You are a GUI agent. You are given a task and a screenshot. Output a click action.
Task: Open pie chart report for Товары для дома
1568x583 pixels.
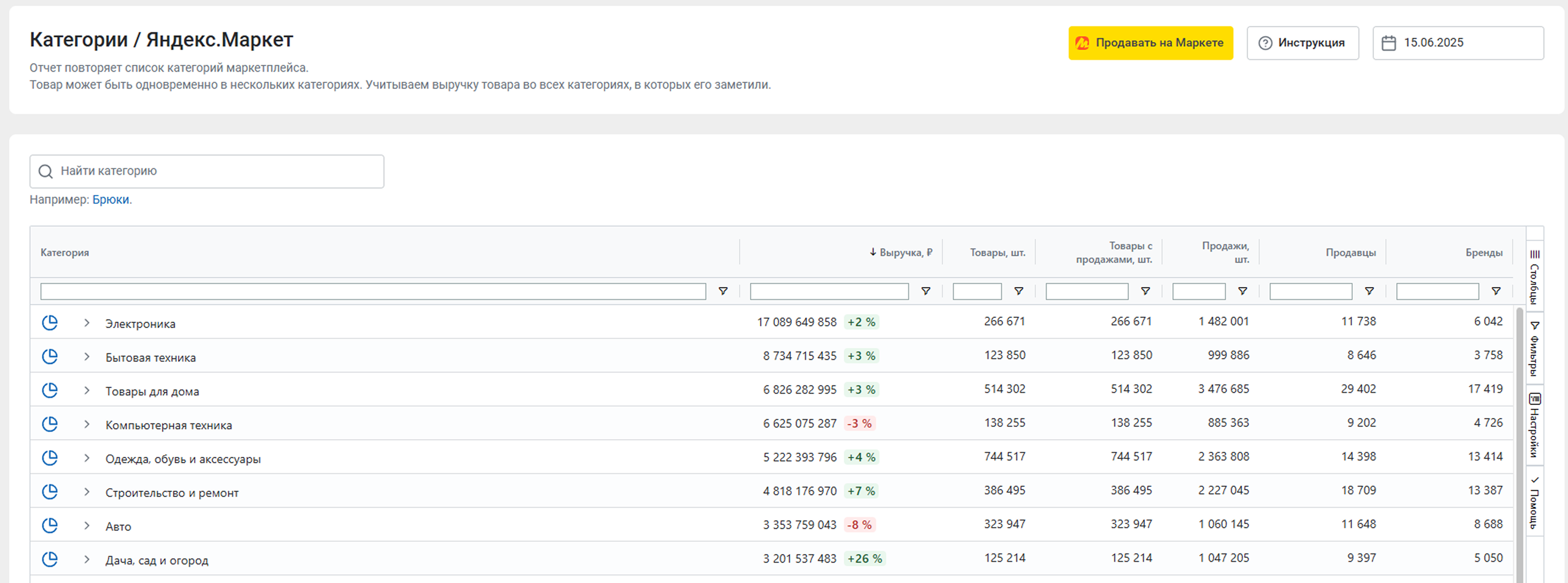[x=50, y=390]
